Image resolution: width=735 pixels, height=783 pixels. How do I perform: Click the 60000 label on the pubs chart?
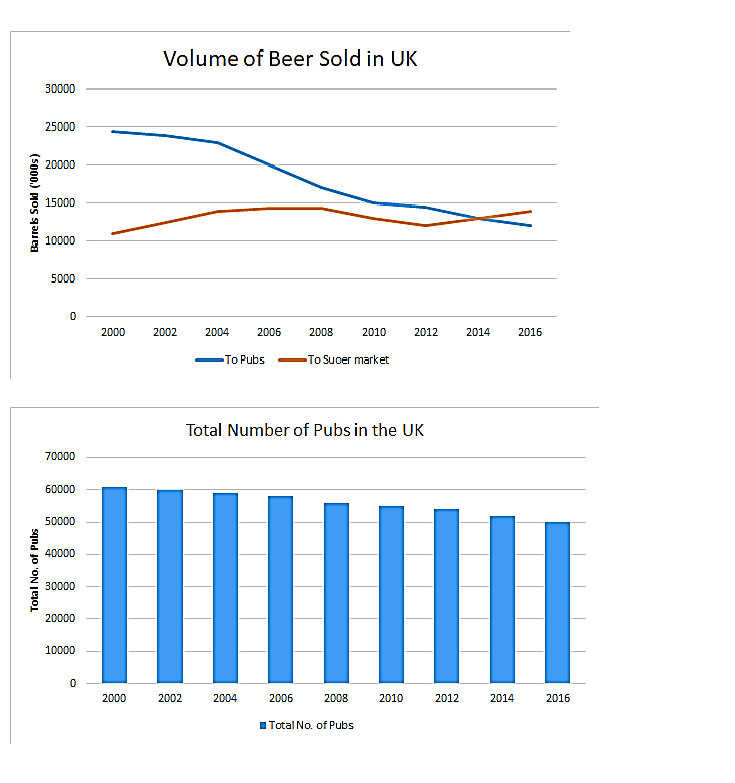(x=60, y=489)
